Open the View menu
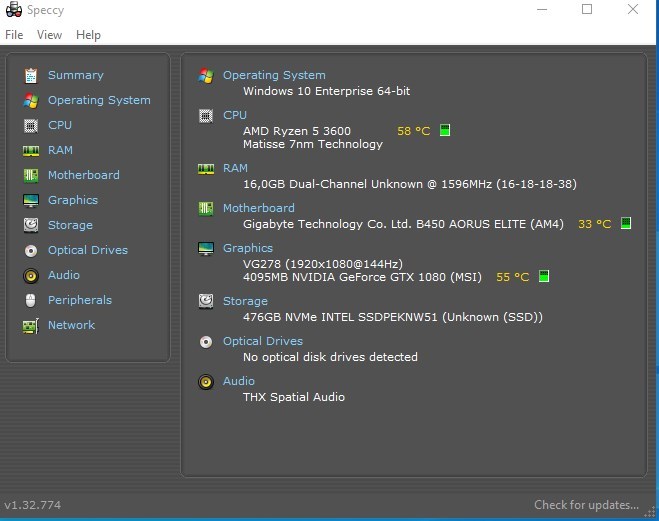 pos(49,35)
